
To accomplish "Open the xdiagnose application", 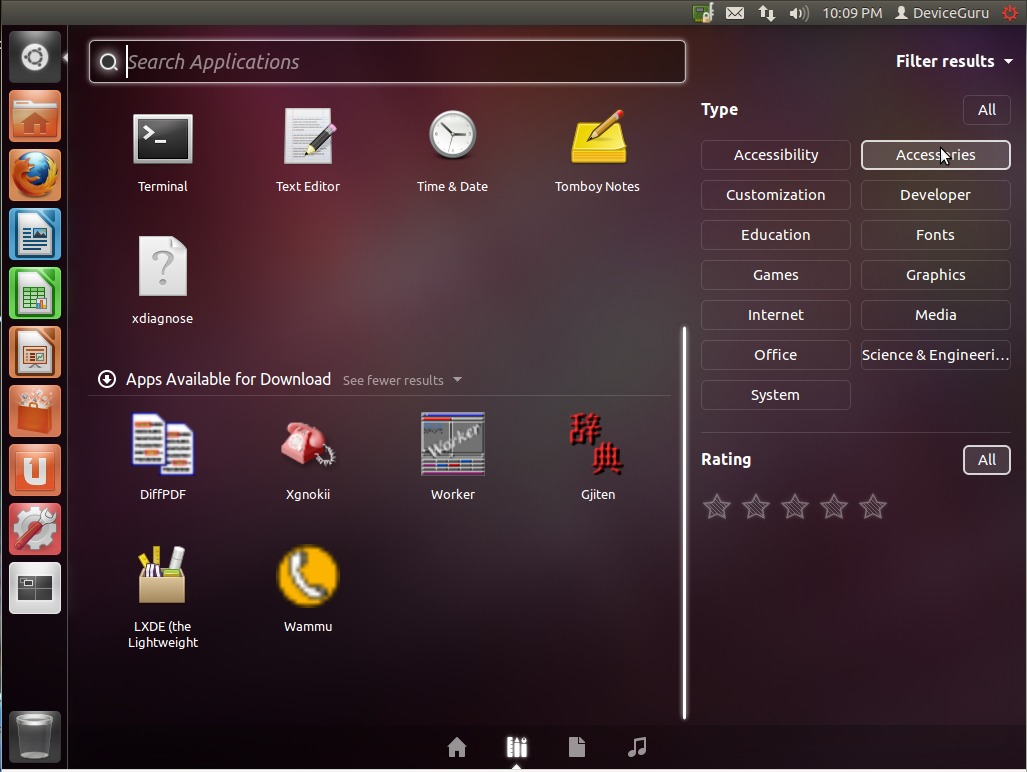I will [x=162, y=280].
